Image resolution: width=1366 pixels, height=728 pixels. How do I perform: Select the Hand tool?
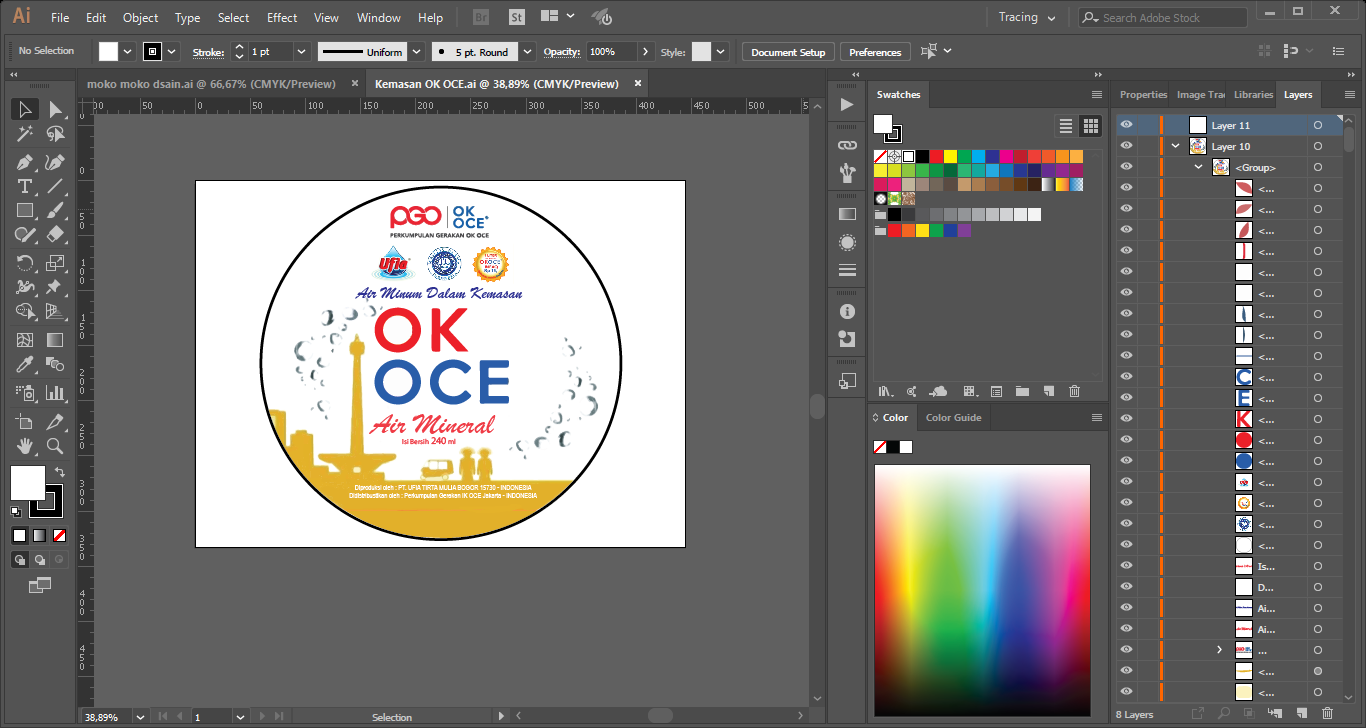[x=25, y=446]
